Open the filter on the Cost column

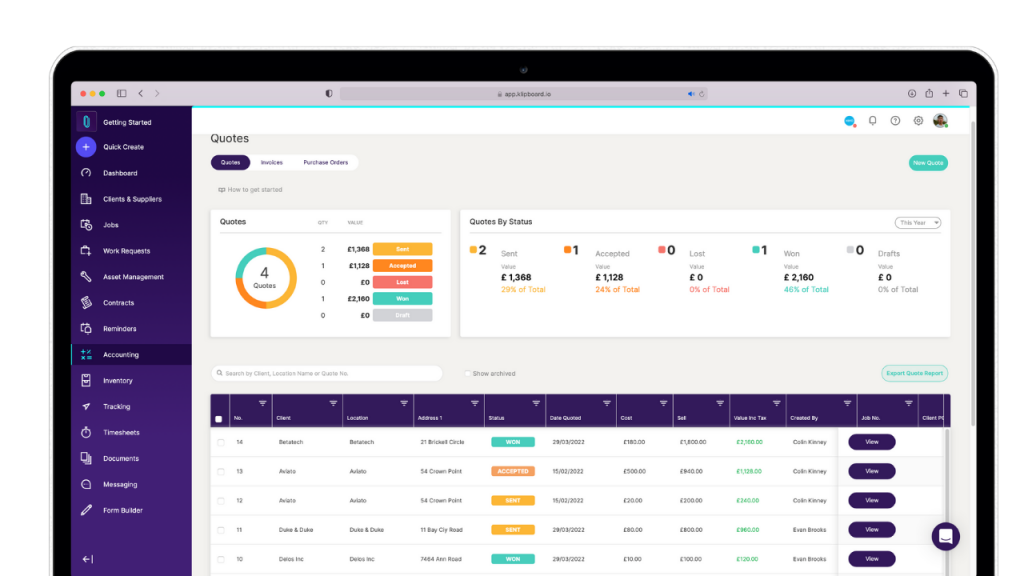click(664, 404)
